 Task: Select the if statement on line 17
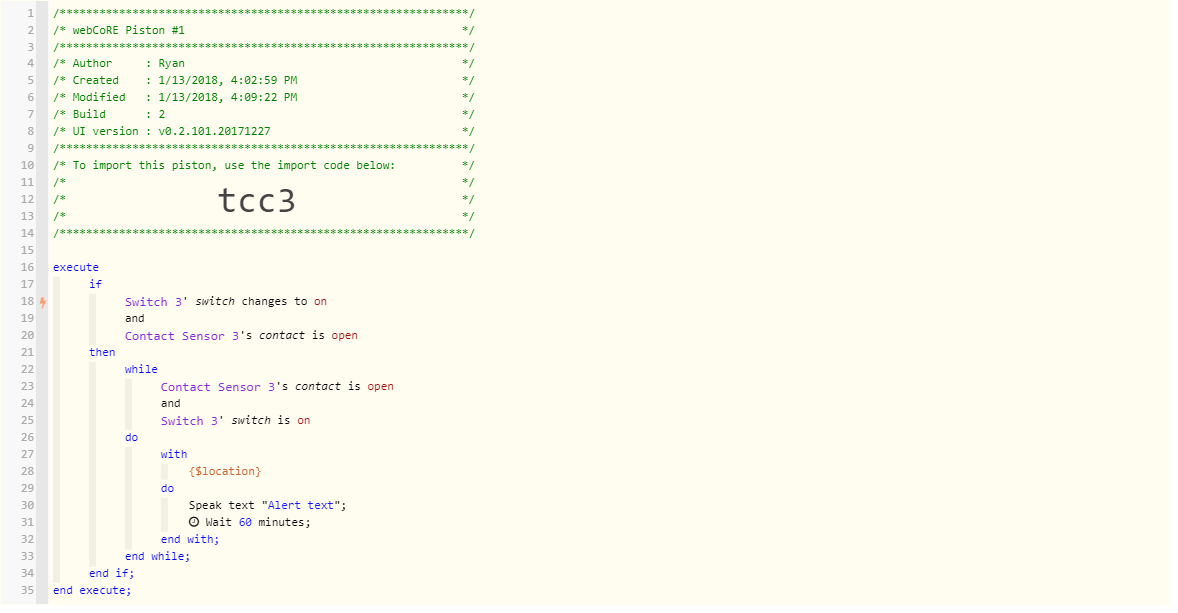(x=95, y=284)
